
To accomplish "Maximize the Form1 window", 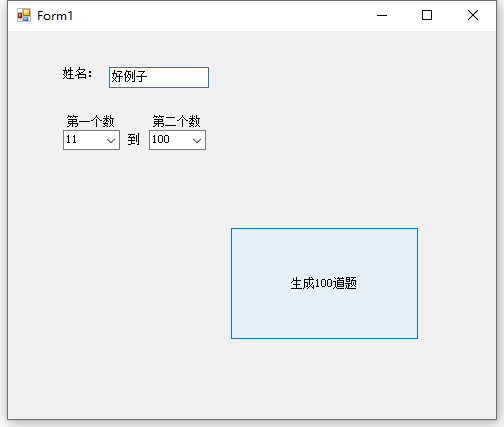I will (x=427, y=15).
